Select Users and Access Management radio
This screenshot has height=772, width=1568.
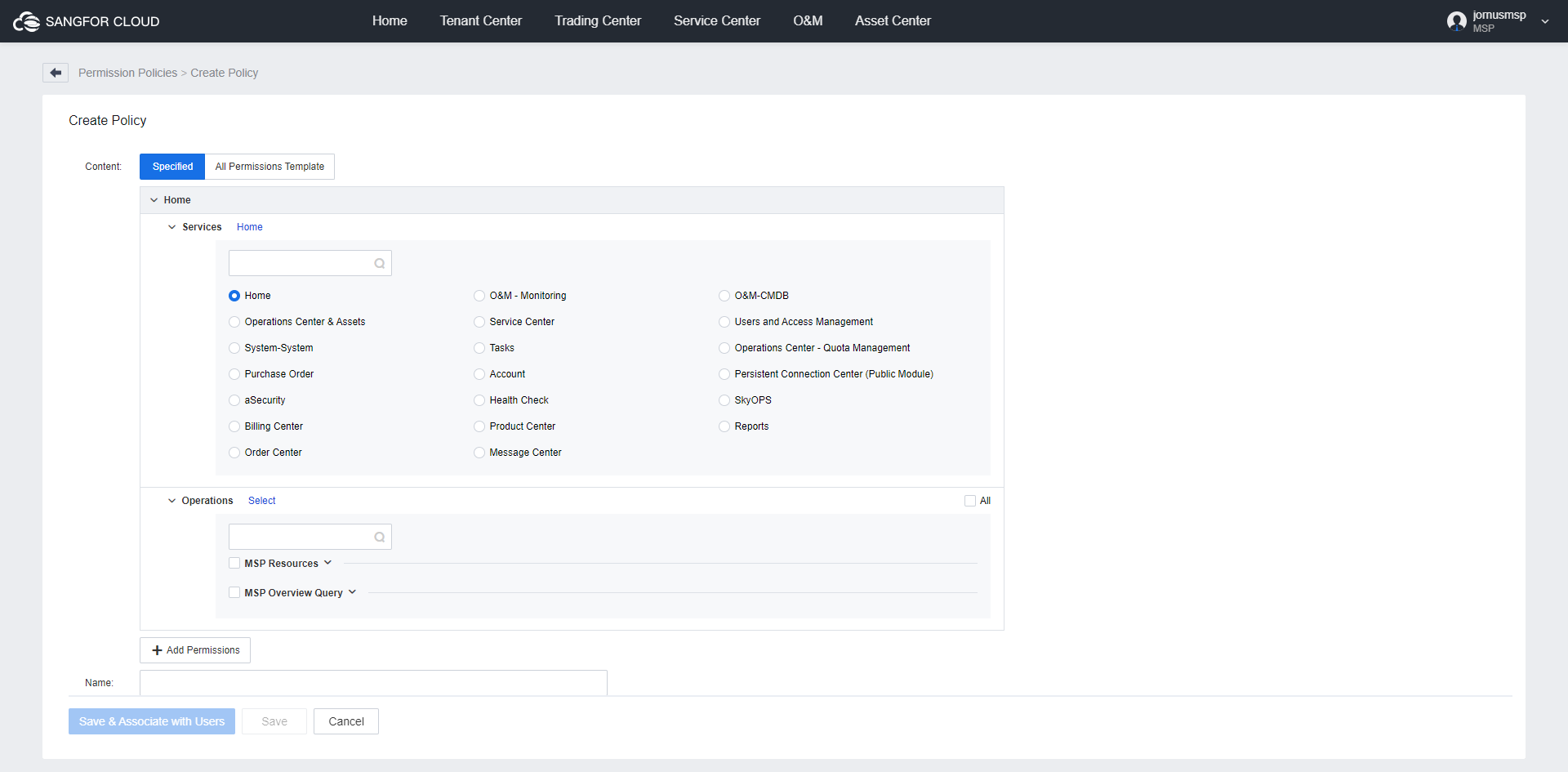click(724, 322)
